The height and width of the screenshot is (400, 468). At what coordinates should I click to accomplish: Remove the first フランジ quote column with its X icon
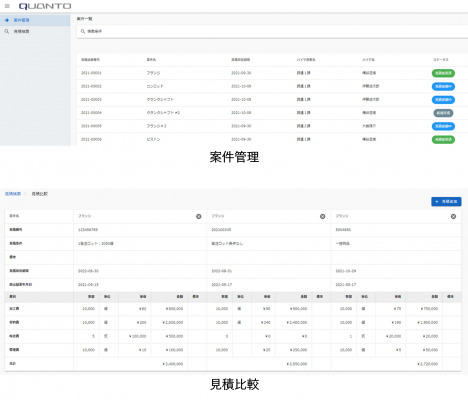click(199, 216)
